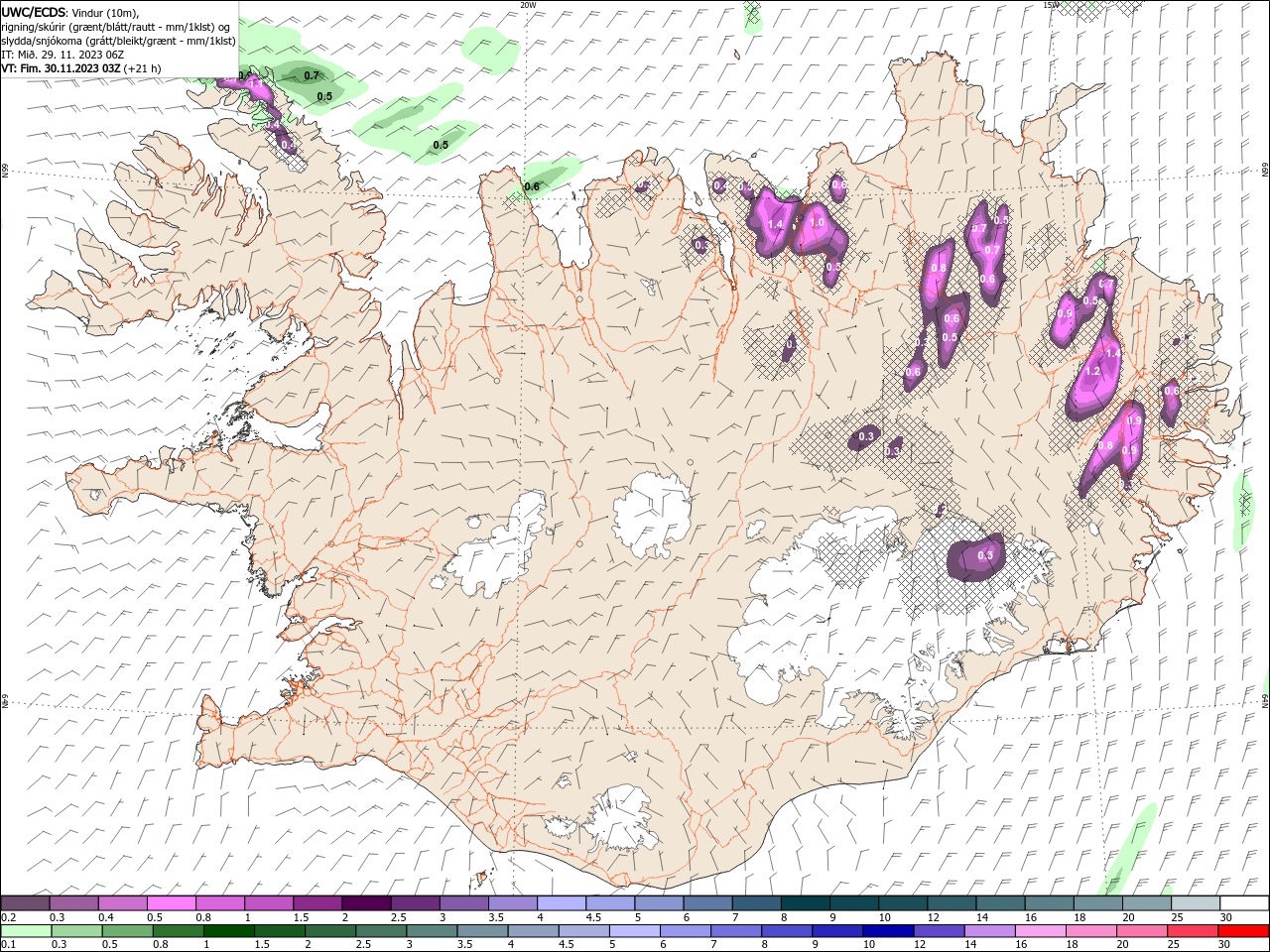Select the rain legend swatch starting at 0.5
The image size is (1270, 952).
pos(128,931)
